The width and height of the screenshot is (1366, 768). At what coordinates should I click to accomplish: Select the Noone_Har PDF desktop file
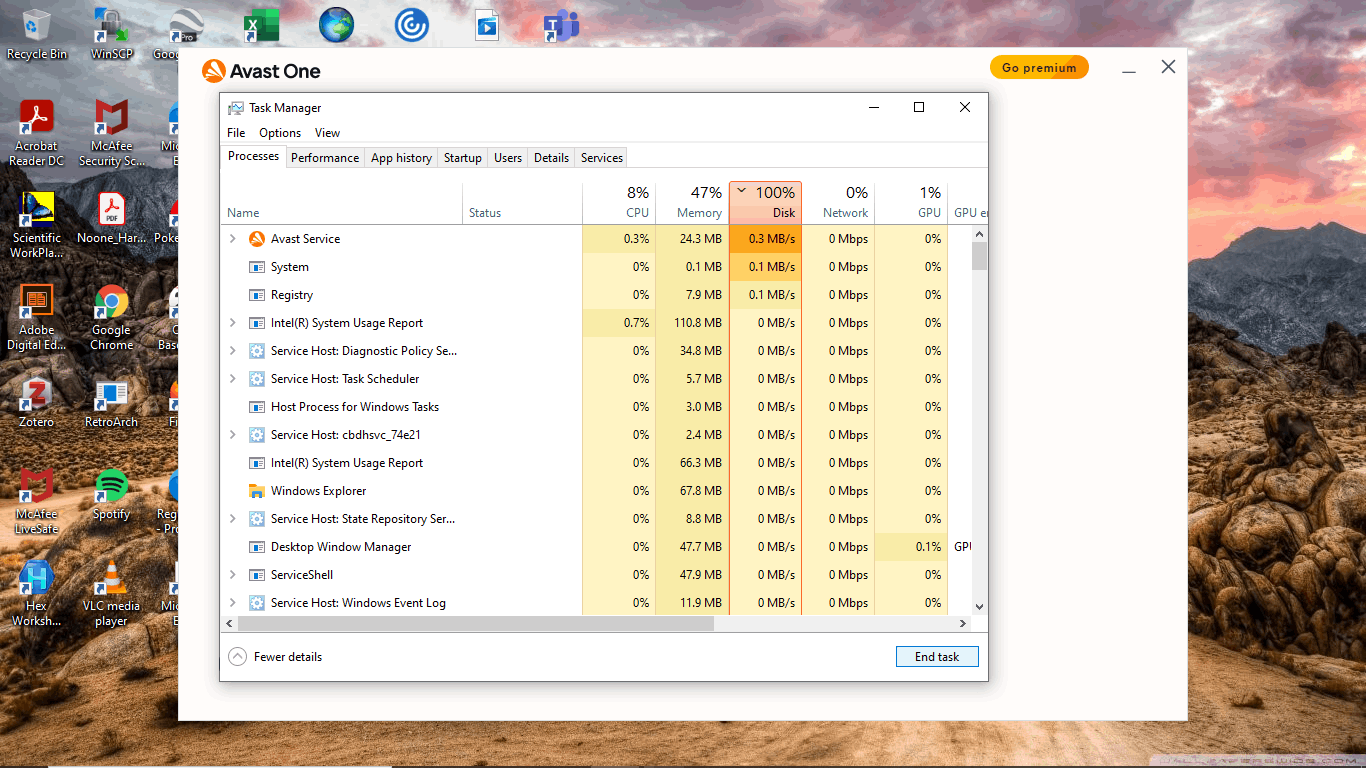pos(111,219)
